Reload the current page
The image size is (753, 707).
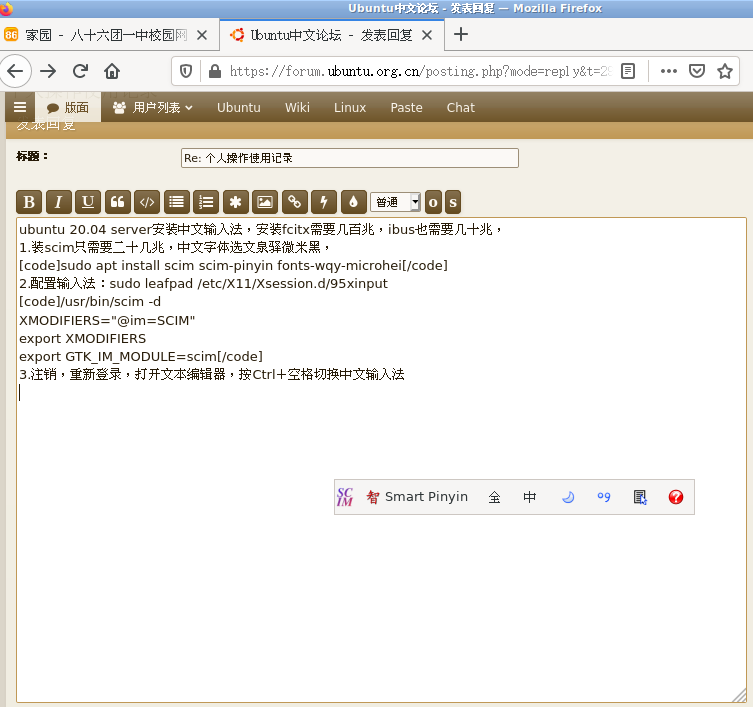click(x=80, y=72)
